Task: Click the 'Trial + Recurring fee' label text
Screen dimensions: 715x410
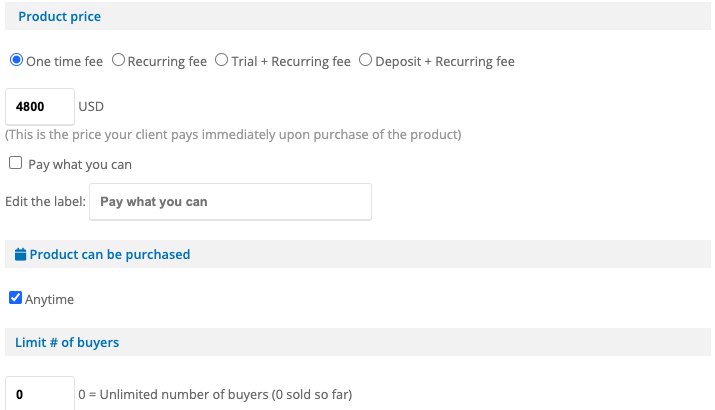Action: [x=291, y=61]
